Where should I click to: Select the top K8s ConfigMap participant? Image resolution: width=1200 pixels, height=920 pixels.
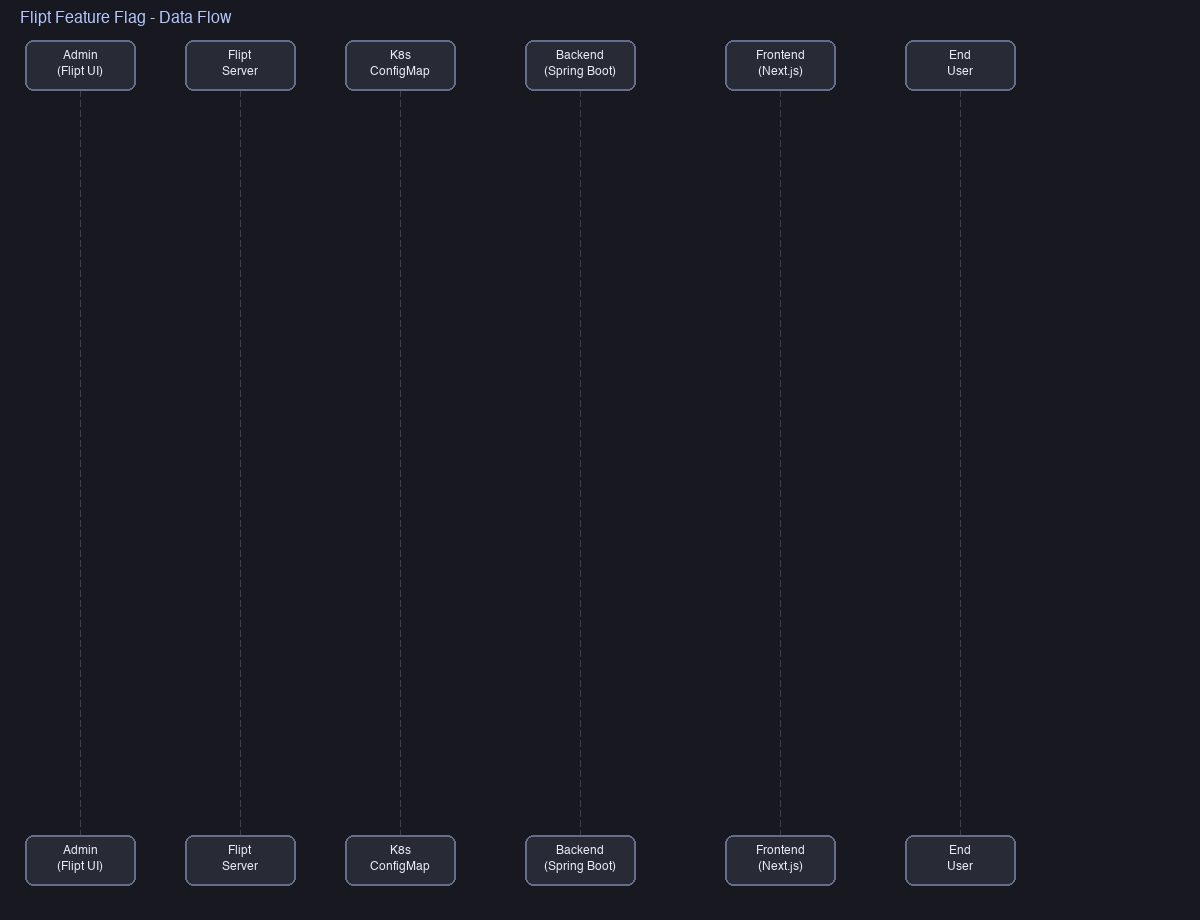(x=400, y=65)
